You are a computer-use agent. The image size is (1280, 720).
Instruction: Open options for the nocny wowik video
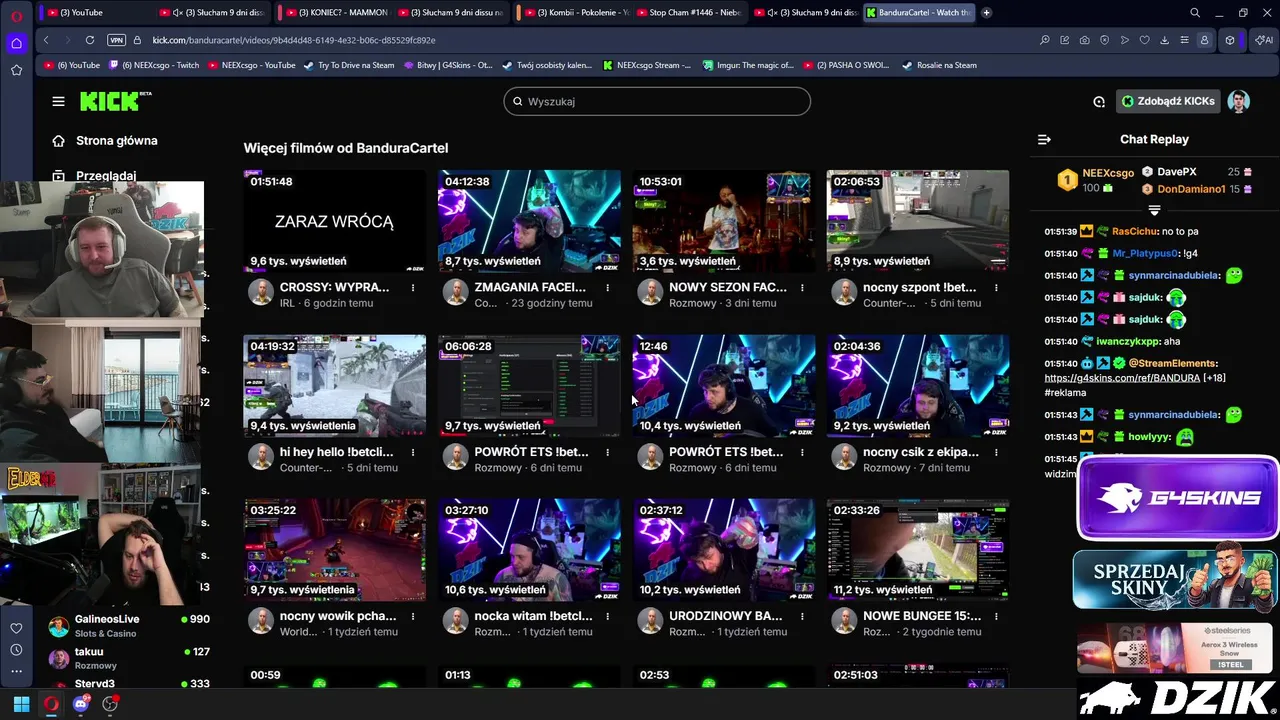point(413,616)
